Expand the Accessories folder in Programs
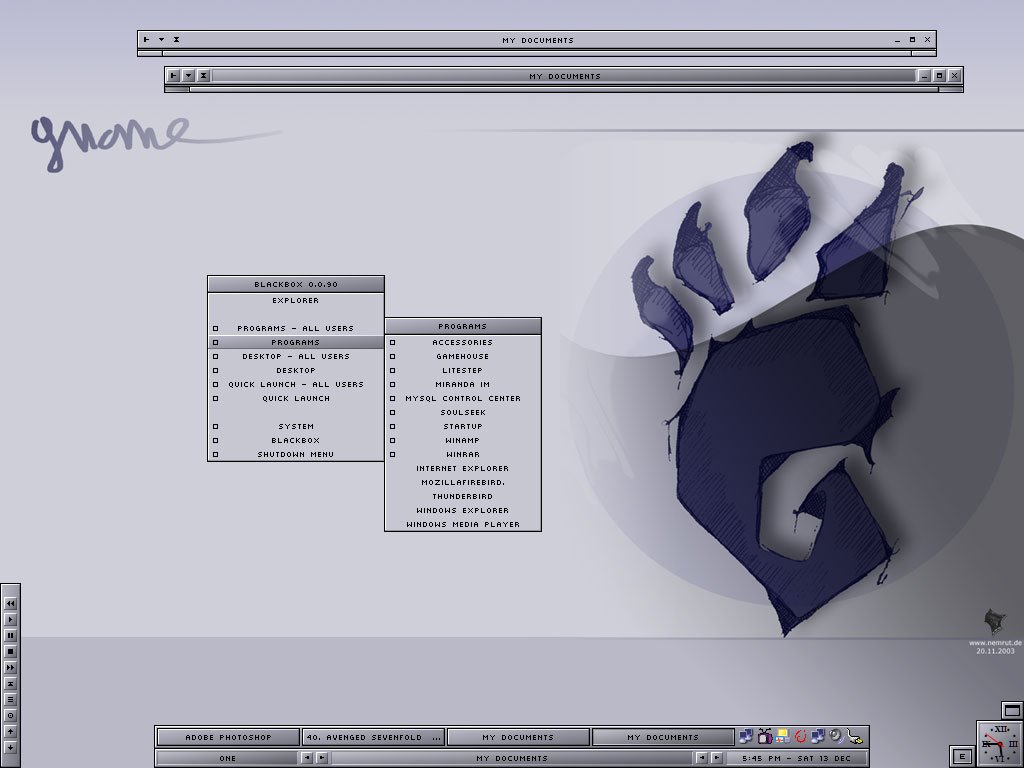The width and height of the screenshot is (1024, 768). pyautogui.click(x=463, y=342)
